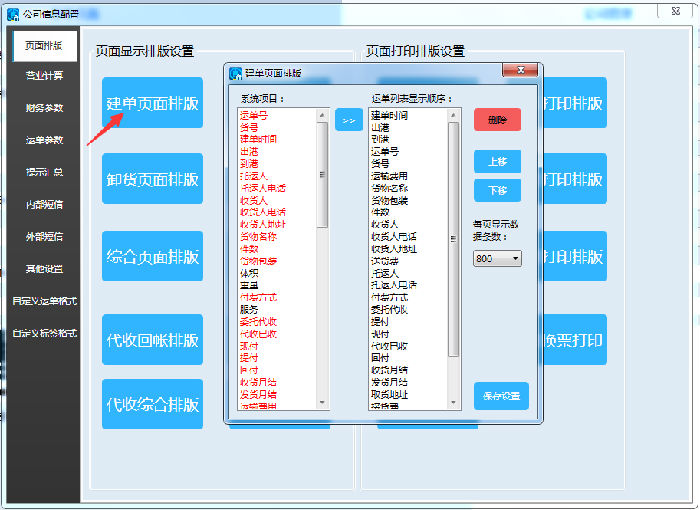
Task: Click the 下移 move-down button
Action: click(x=497, y=190)
